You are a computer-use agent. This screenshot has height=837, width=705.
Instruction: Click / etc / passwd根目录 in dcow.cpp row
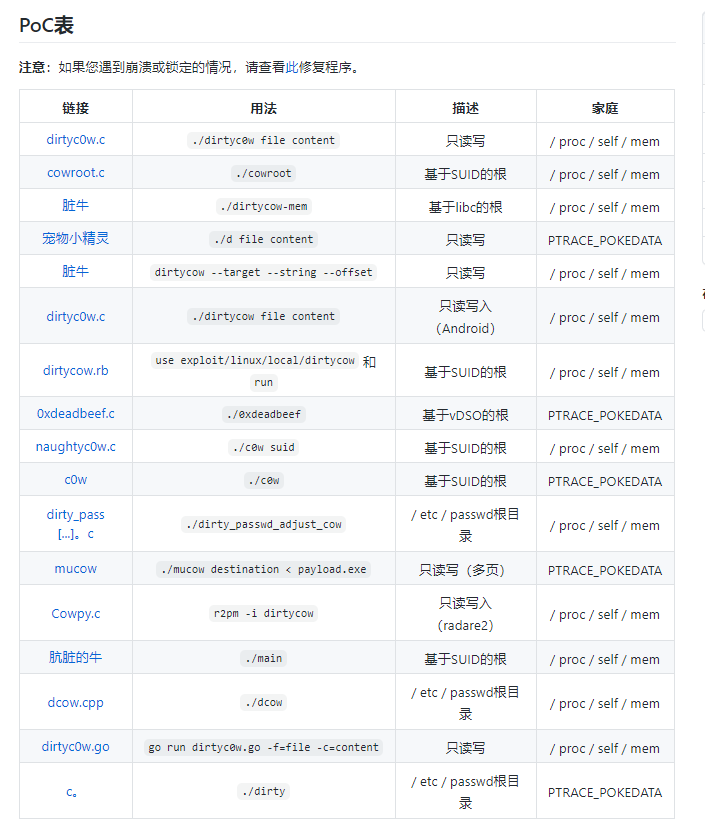tap(465, 703)
